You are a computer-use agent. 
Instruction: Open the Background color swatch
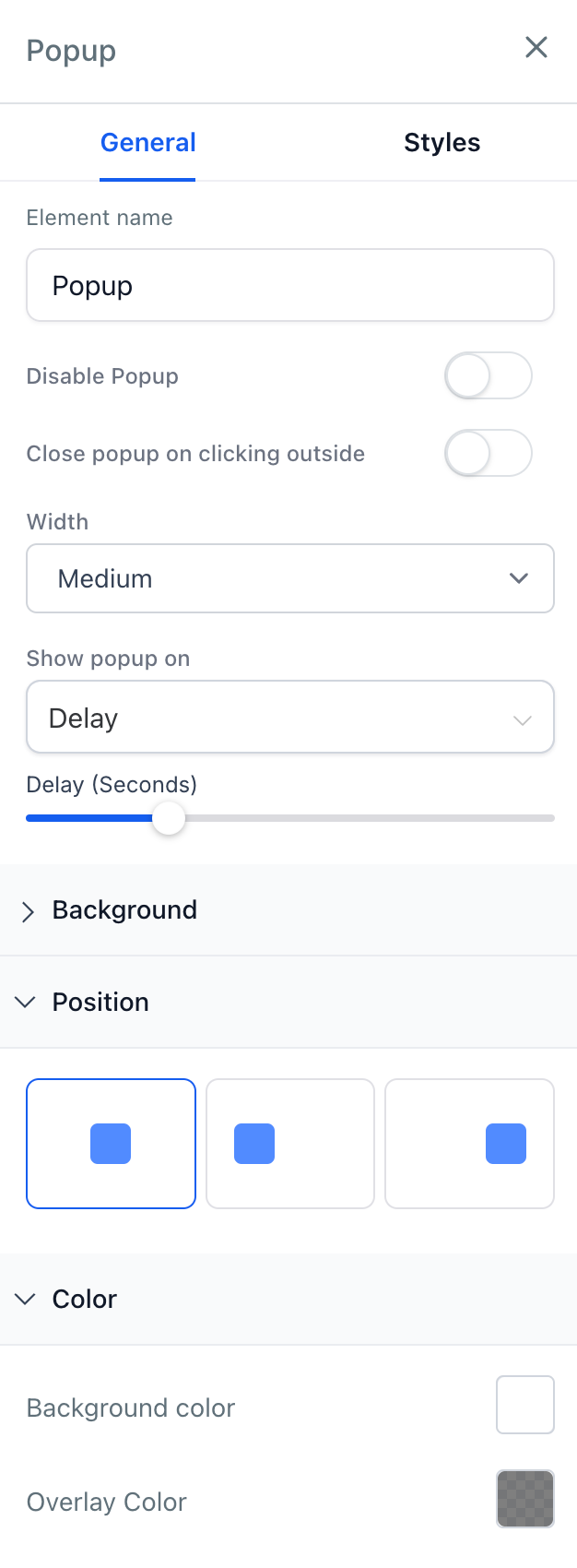tap(524, 1405)
